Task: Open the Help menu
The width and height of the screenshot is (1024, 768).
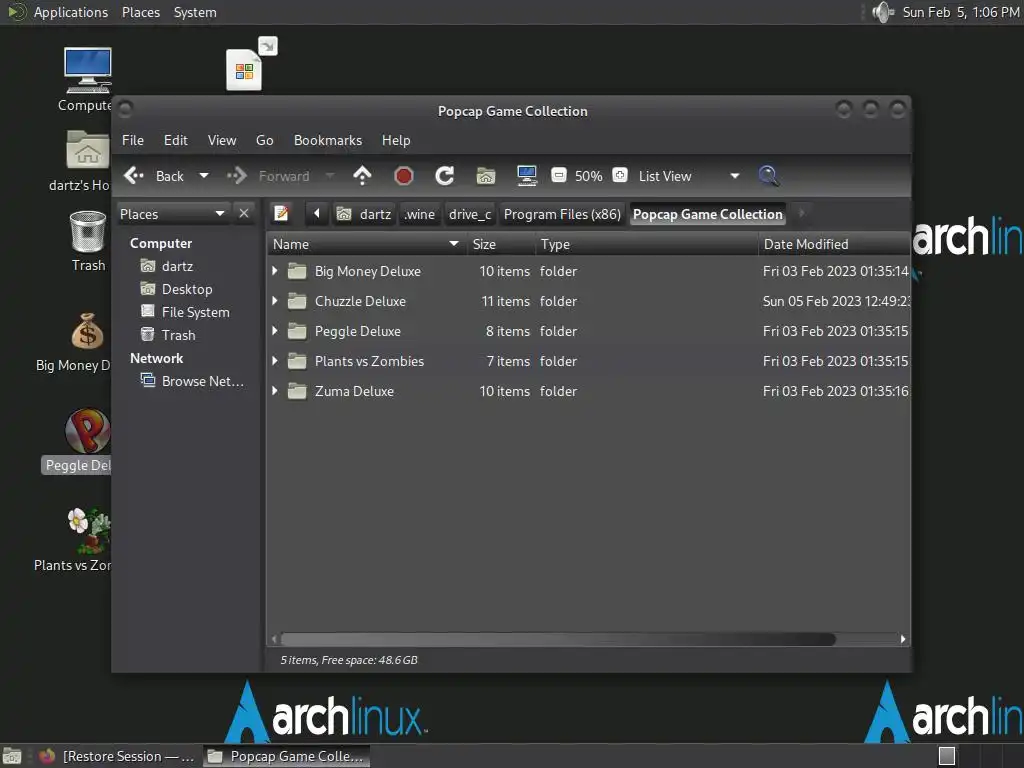Action: 396,140
